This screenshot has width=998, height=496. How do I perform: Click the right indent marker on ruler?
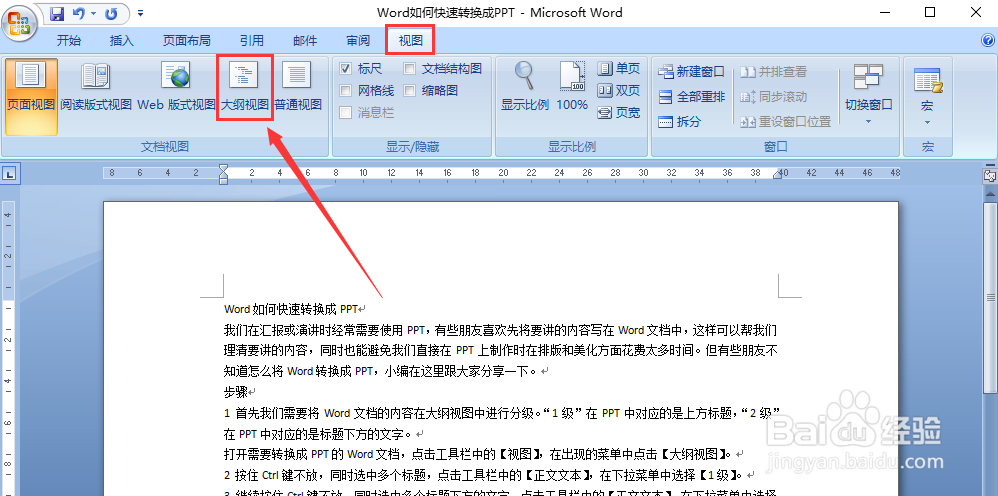coord(778,174)
